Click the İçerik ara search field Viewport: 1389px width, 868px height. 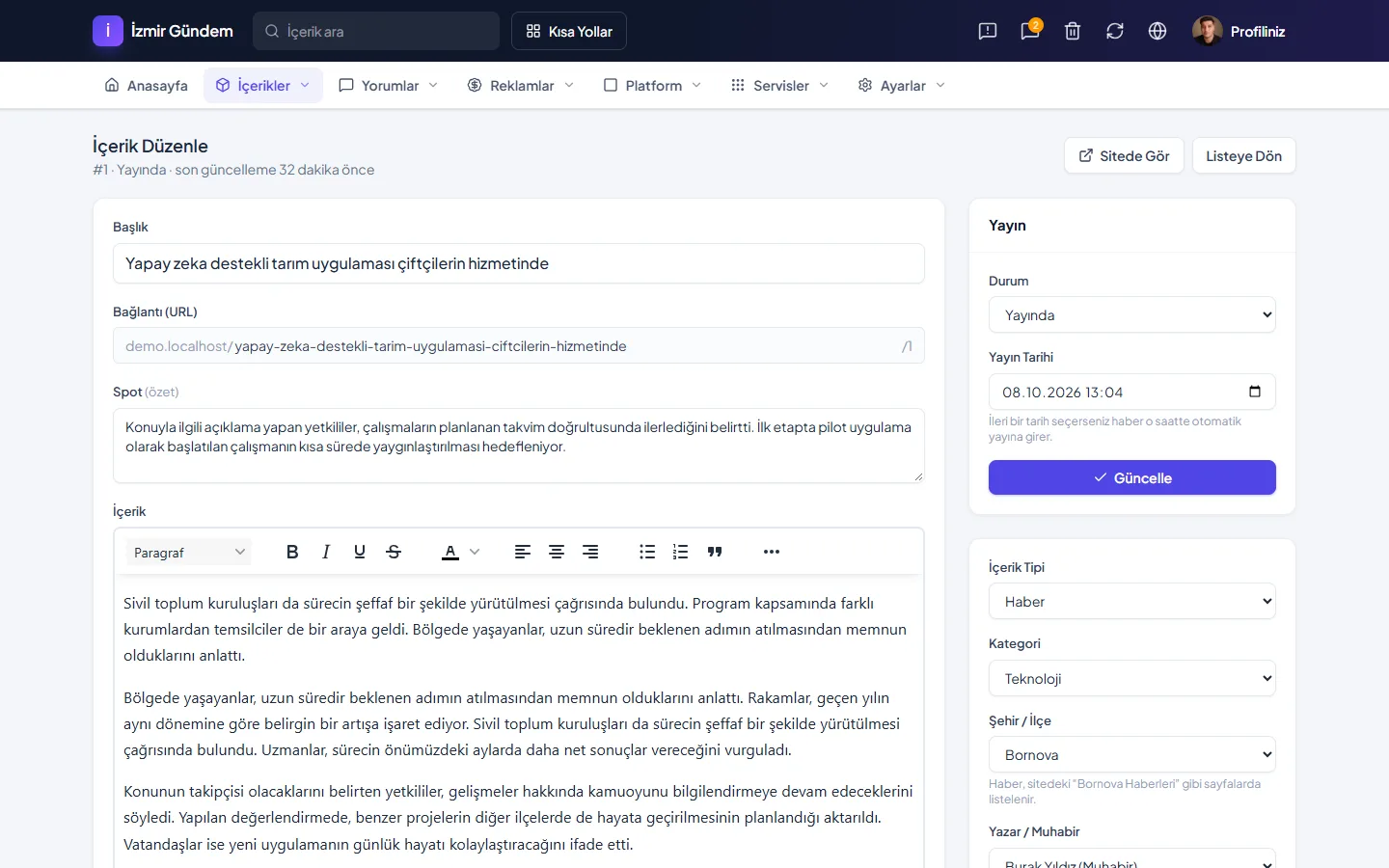tap(376, 31)
